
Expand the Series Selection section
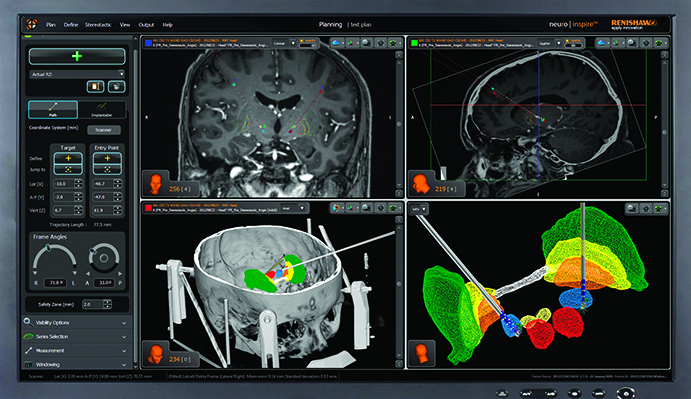(77, 336)
